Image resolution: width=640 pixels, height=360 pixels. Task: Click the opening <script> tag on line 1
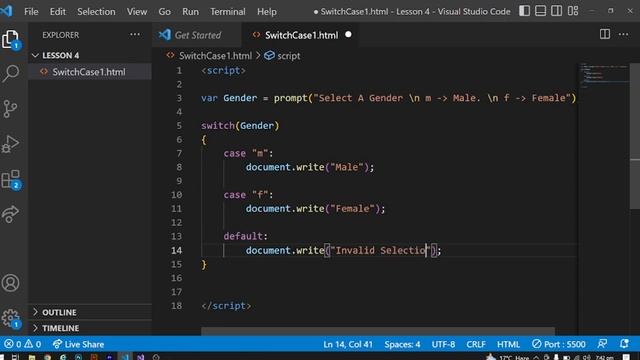tap(223, 71)
